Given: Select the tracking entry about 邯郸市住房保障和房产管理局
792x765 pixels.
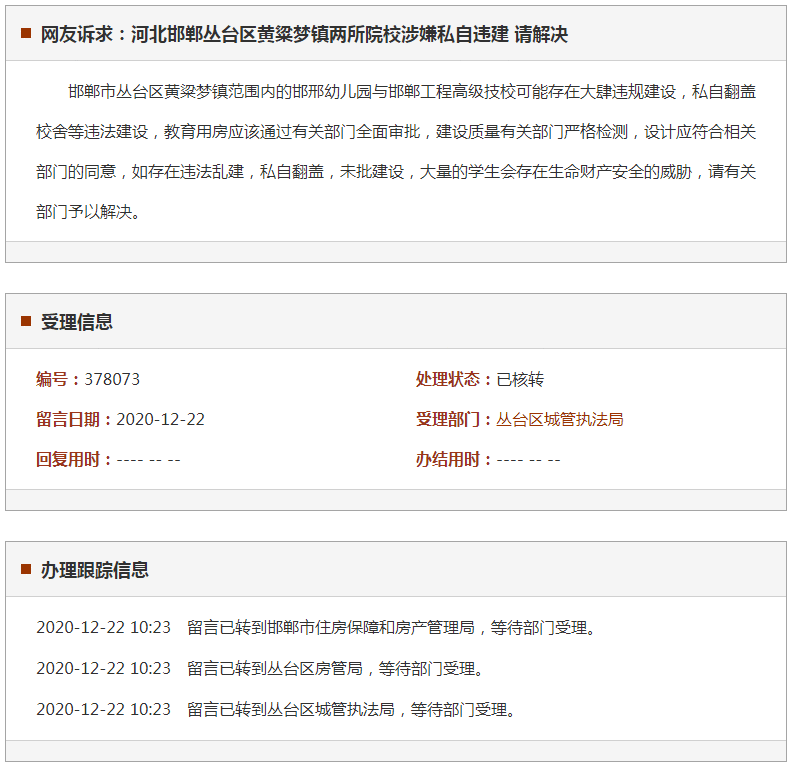Looking at the screenshot, I should click(316, 628).
